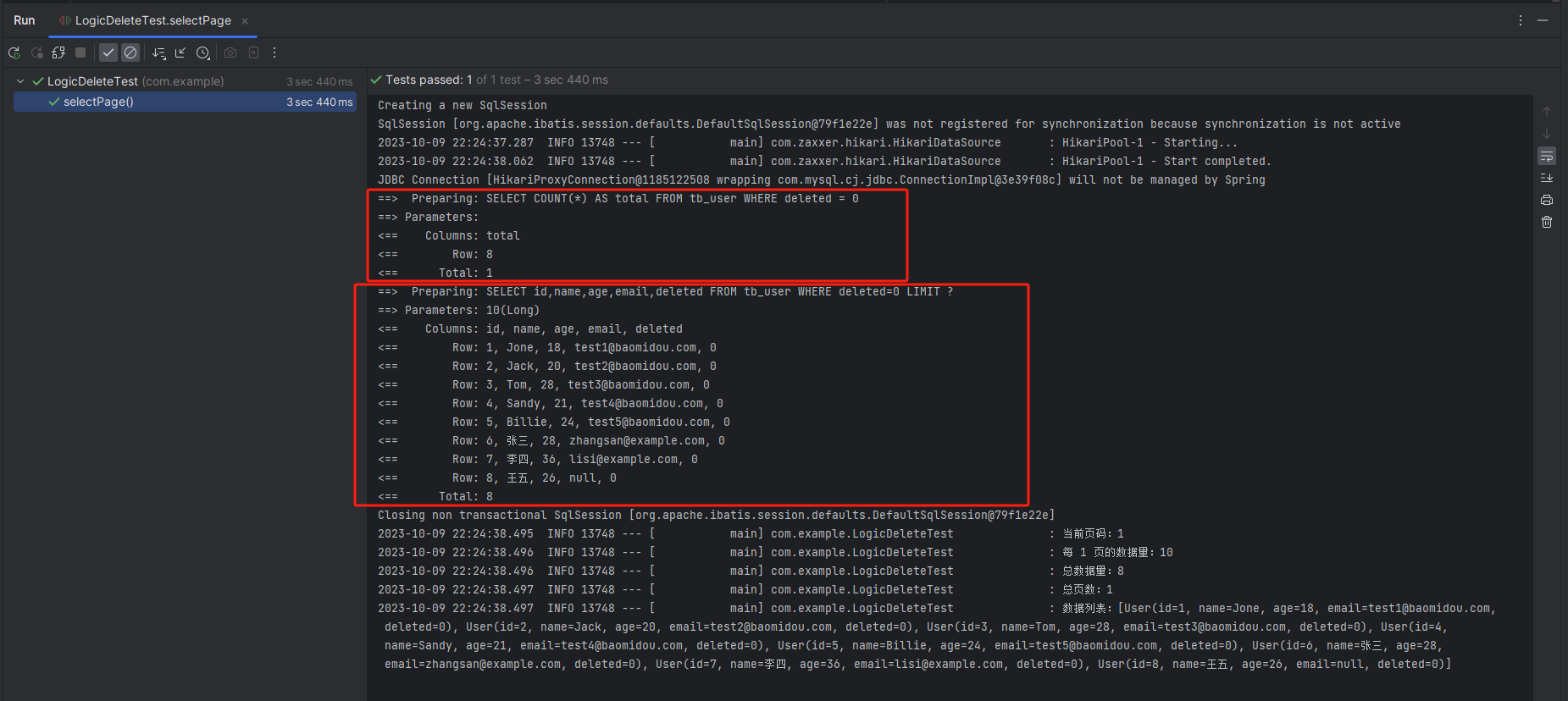The height and width of the screenshot is (701, 1568).
Task: Click row '7, 李四, 36' output
Action: [x=538, y=459]
